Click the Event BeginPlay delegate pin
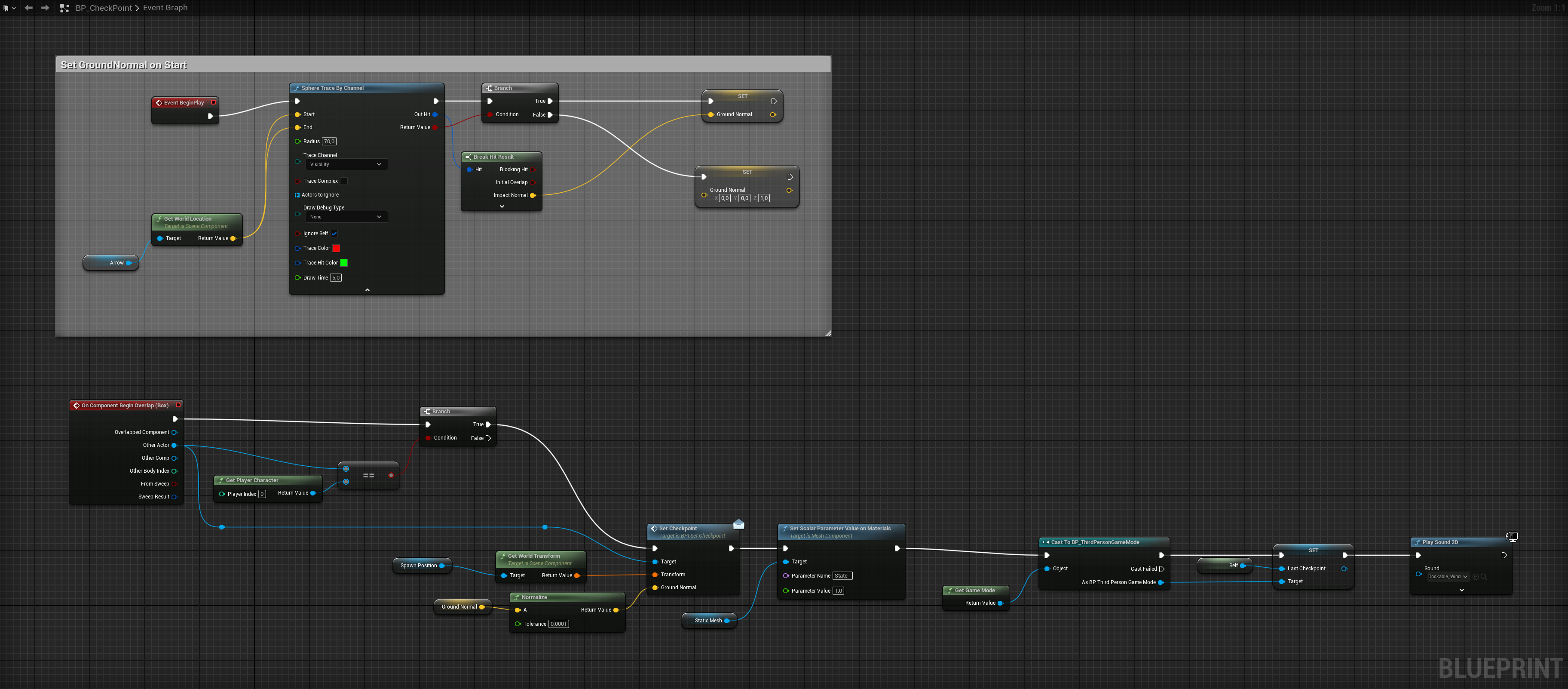 (x=213, y=102)
